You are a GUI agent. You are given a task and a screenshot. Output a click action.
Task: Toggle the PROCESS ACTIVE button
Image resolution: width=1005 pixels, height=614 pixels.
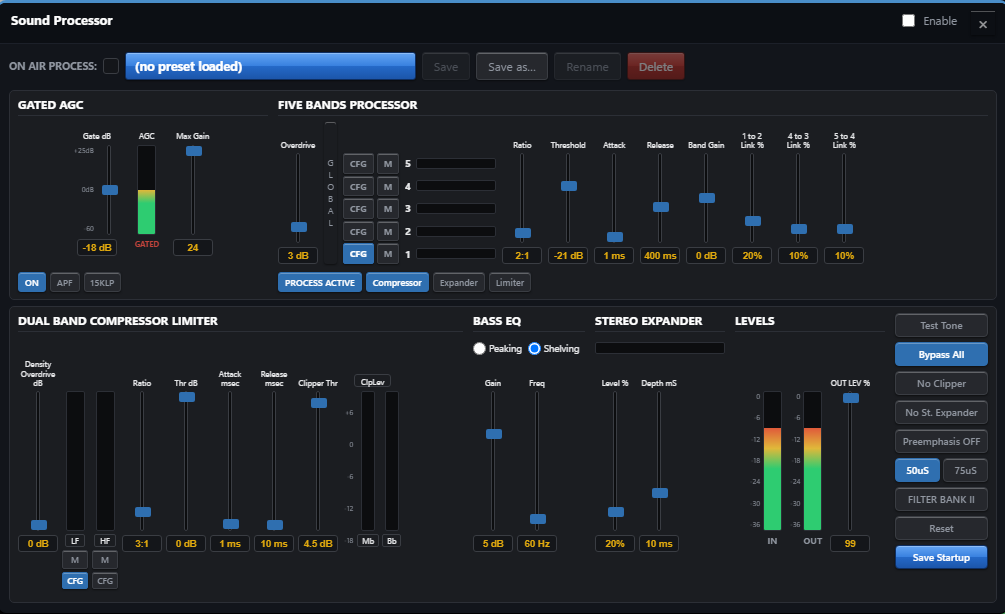click(x=320, y=283)
